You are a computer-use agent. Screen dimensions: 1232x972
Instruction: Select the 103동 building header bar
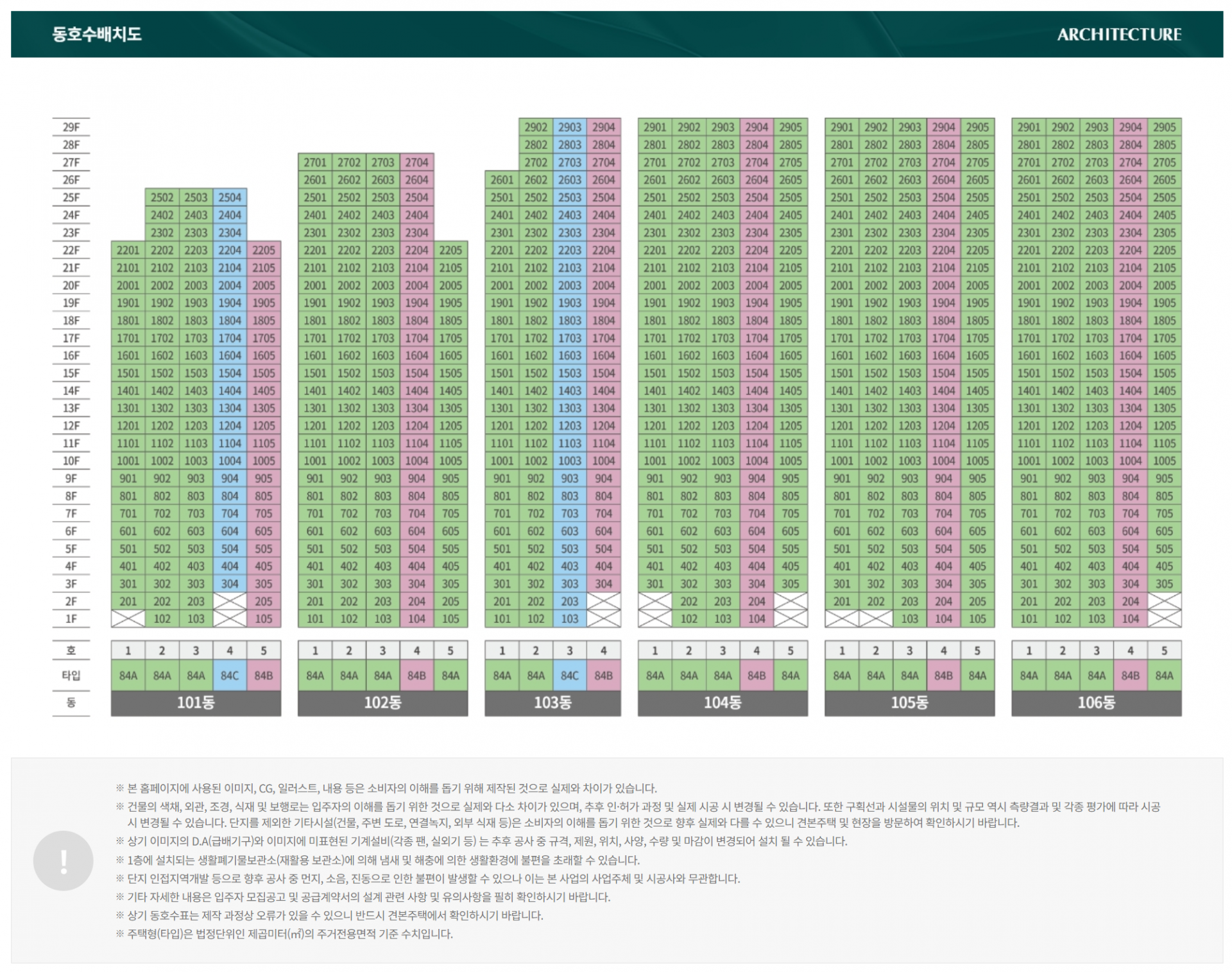(552, 703)
